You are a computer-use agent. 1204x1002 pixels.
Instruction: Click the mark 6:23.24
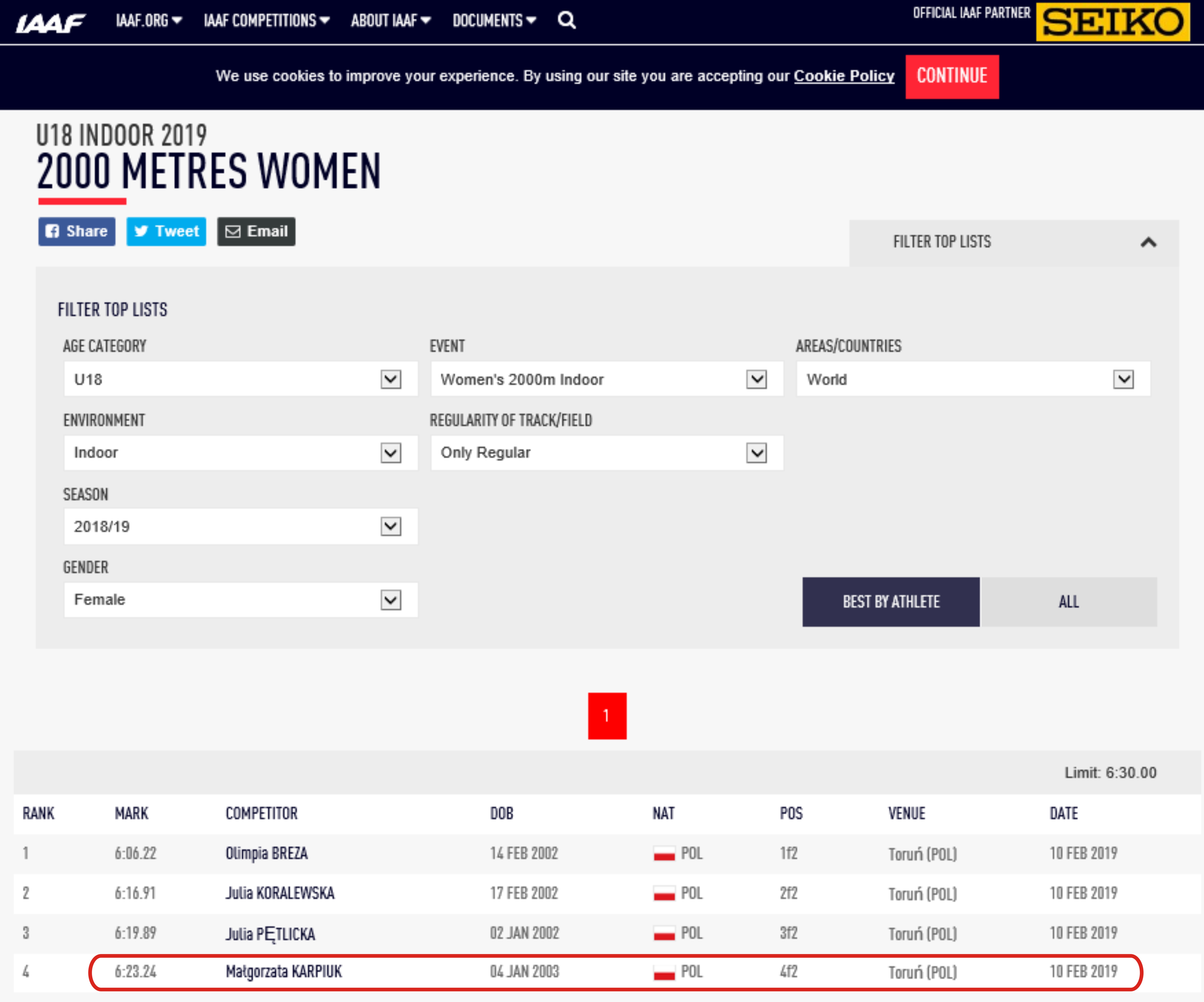pyautogui.click(x=135, y=972)
